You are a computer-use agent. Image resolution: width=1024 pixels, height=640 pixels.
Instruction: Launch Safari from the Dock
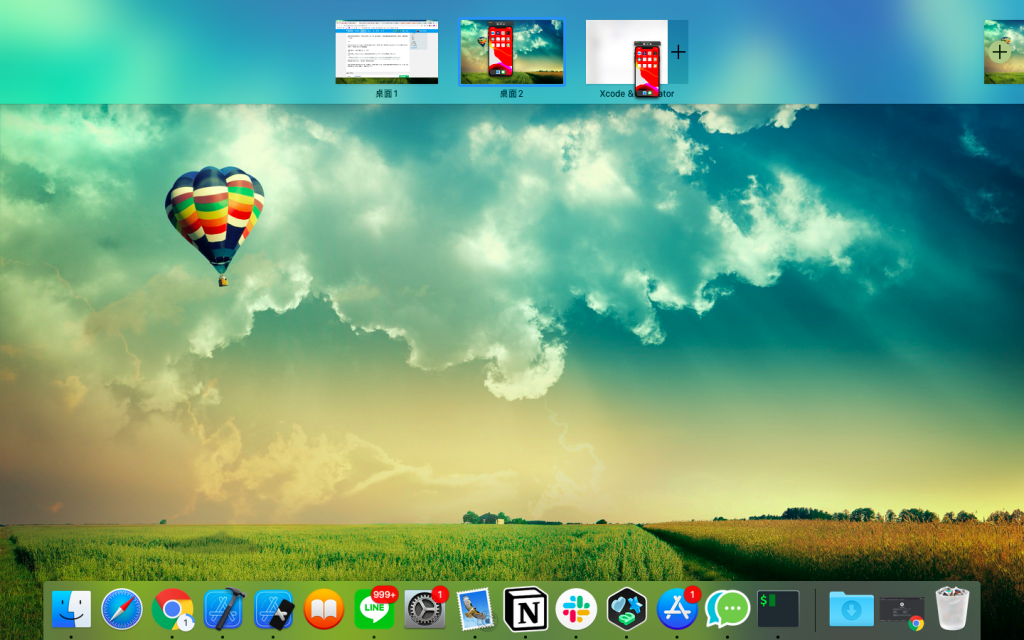click(x=122, y=609)
